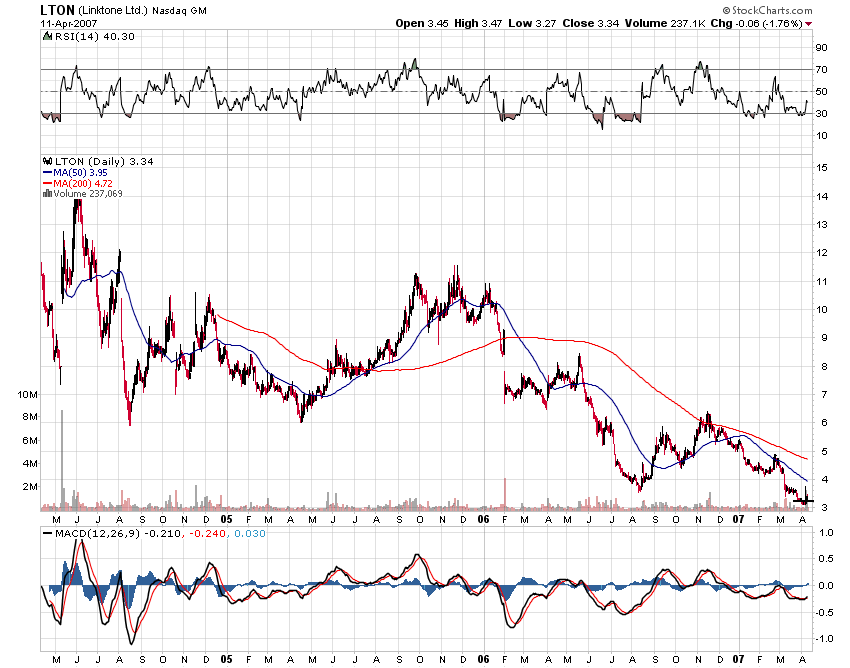The image size is (850, 668).
Task: Click the "MA(50) 3.95" legend text
Action: (x=80, y=173)
